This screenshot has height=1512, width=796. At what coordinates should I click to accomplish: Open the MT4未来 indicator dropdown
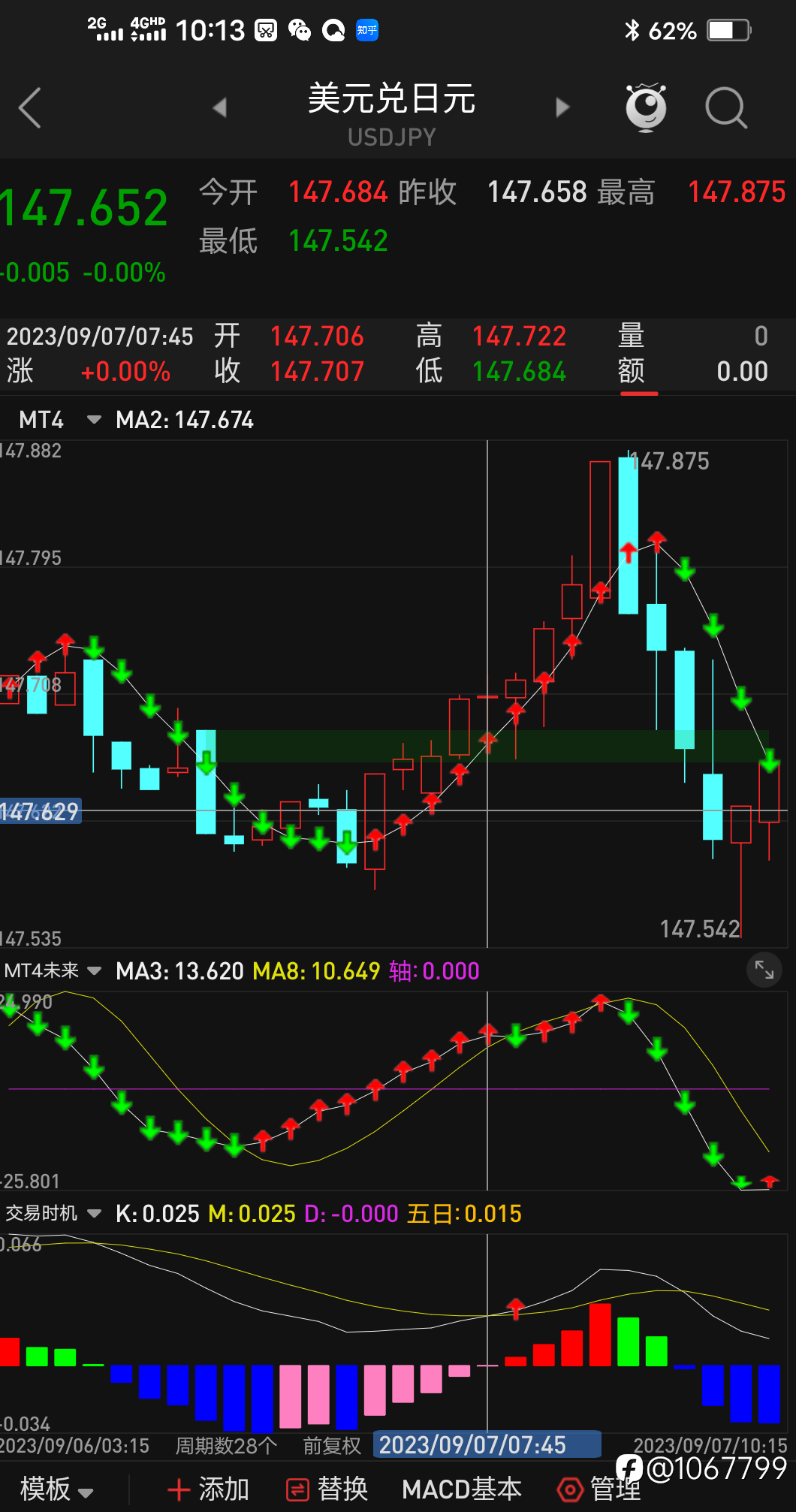click(94, 970)
